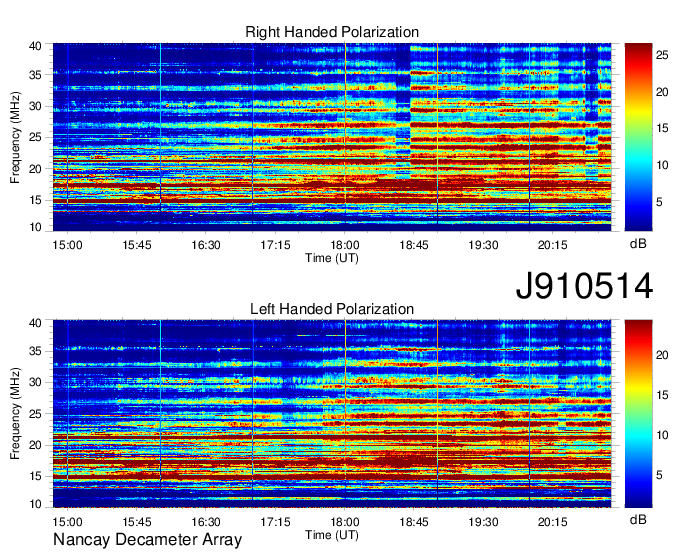
Task: Click the 25 dB tick on Right Handed color bar
Action: (662, 56)
